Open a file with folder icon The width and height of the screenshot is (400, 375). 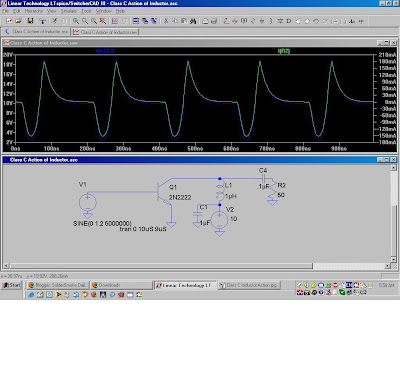pyautogui.click(x=19, y=21)
